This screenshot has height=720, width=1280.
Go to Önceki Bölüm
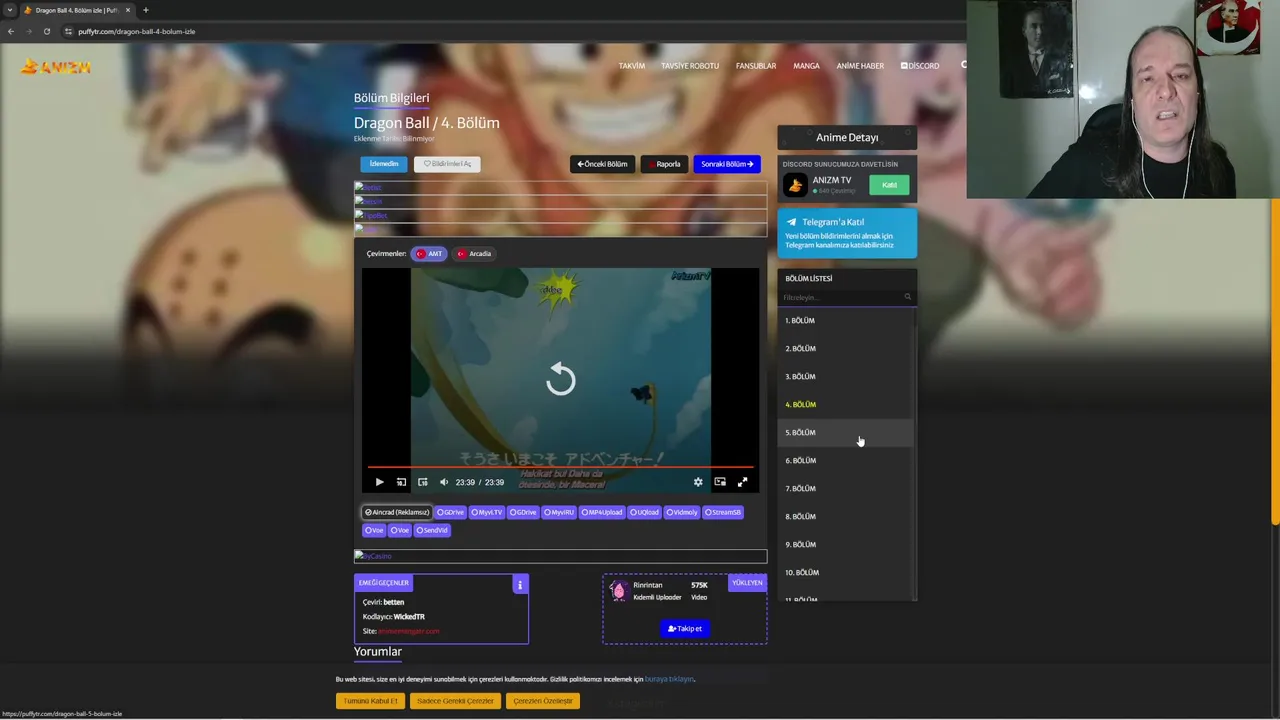coord(602,164)
